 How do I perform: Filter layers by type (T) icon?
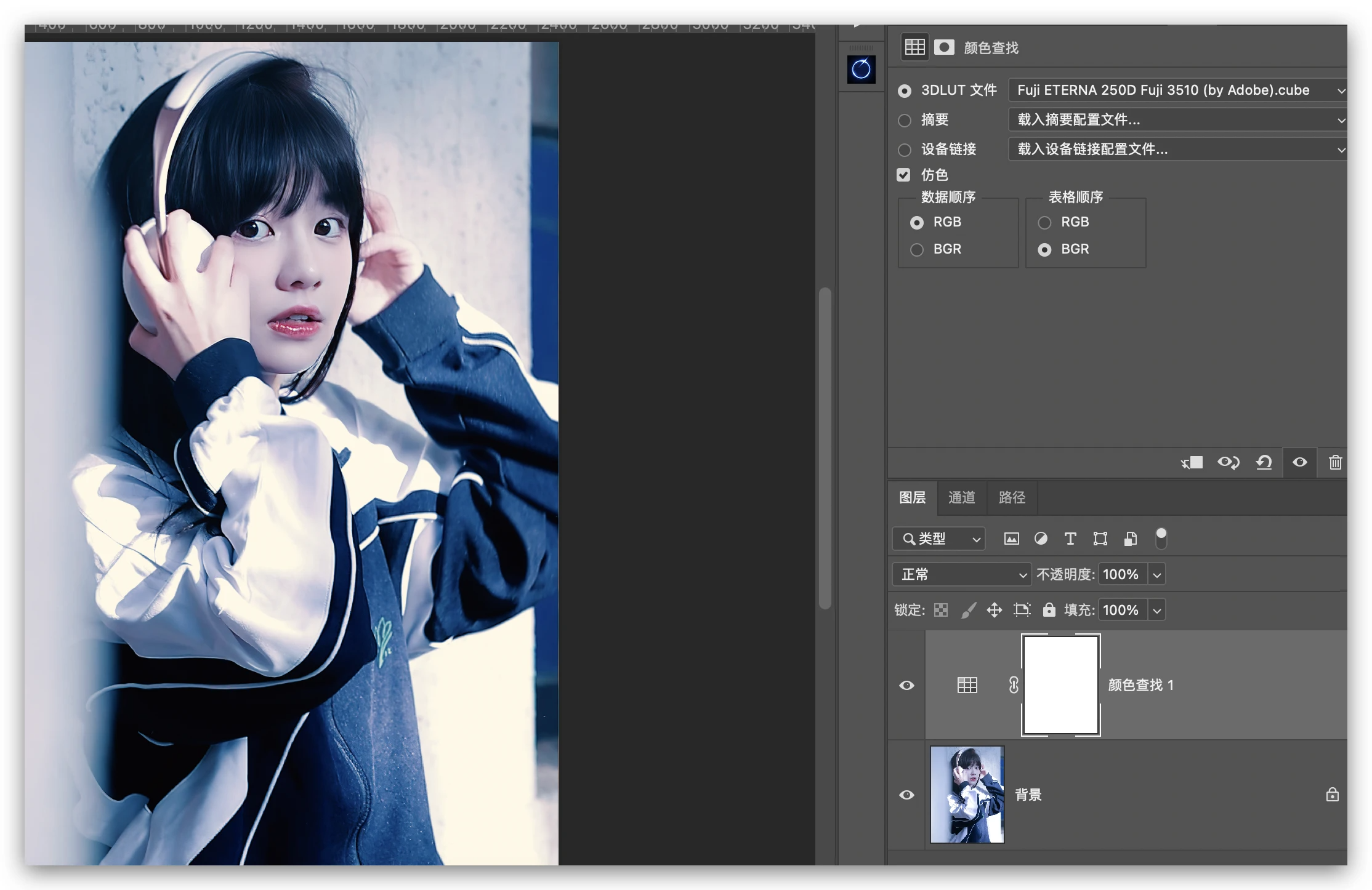pos(1070,539)
